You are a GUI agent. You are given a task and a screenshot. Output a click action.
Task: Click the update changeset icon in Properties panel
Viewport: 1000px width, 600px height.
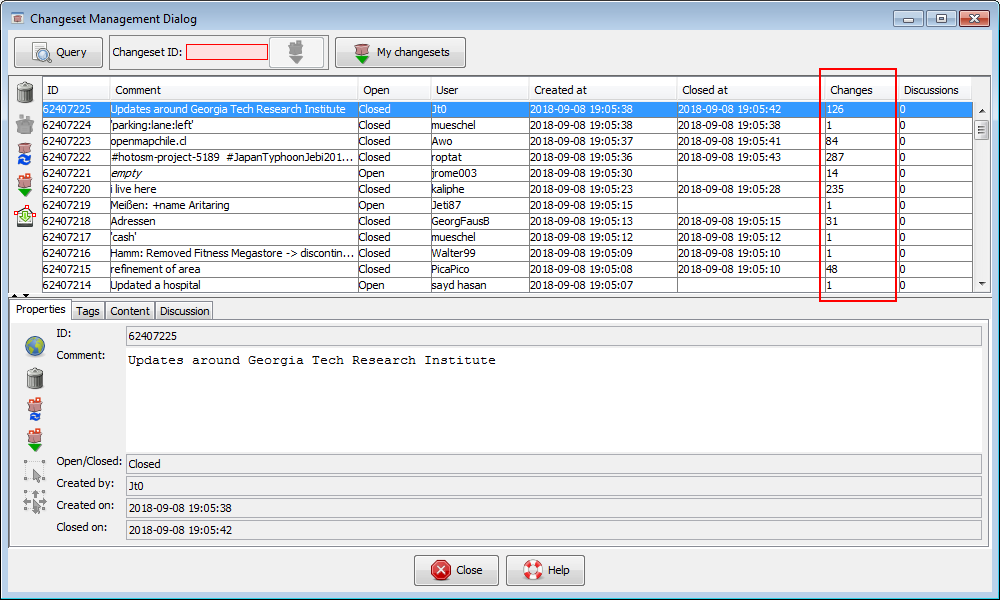(35, 408)
